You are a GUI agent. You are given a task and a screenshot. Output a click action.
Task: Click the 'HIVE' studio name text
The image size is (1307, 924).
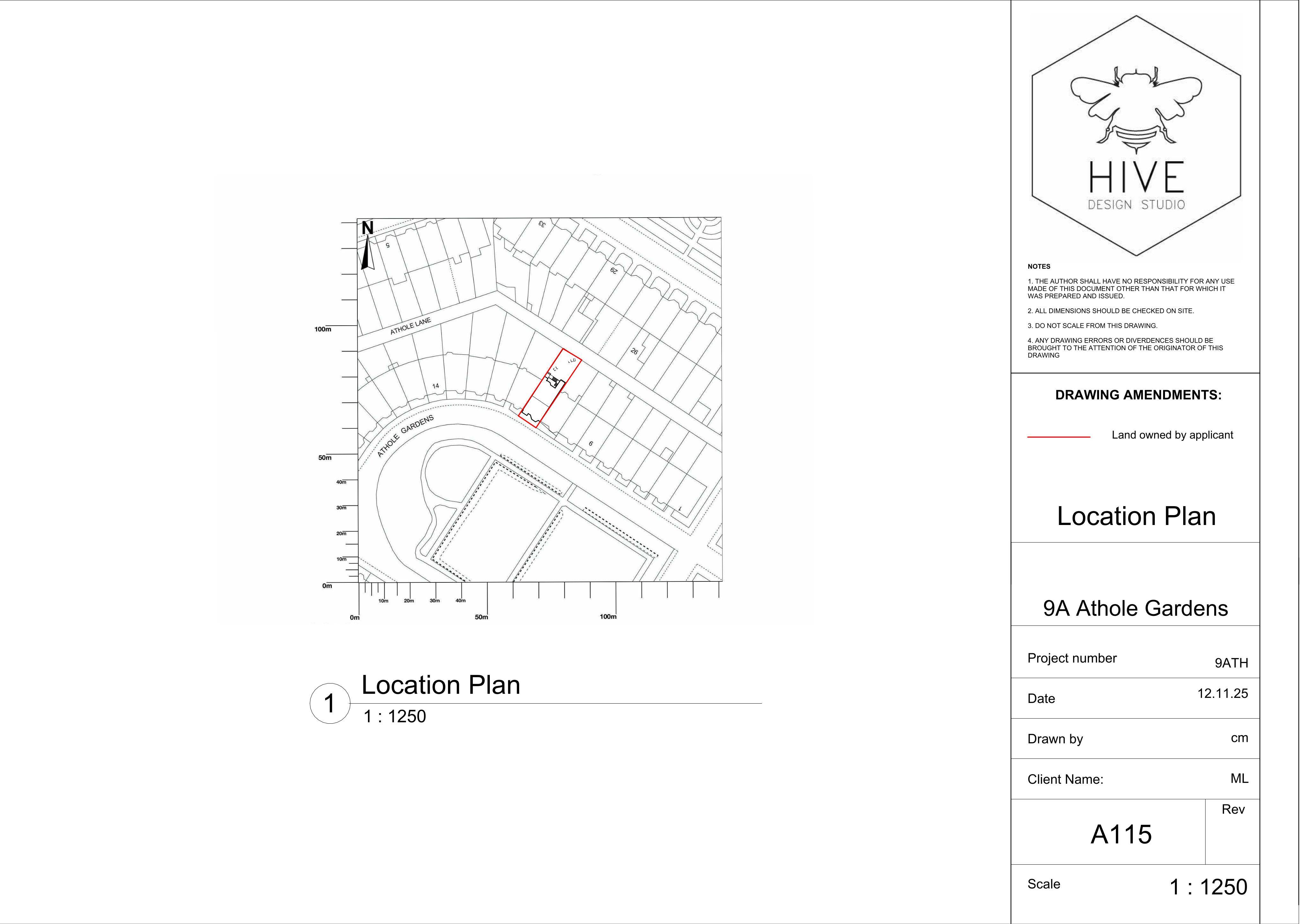click(1137, 177)
